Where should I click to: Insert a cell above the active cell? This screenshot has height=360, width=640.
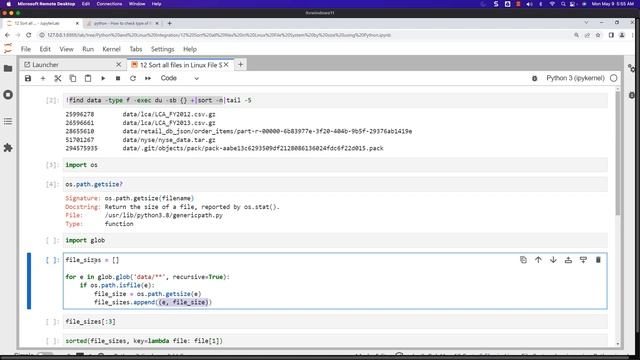point(568,260)
